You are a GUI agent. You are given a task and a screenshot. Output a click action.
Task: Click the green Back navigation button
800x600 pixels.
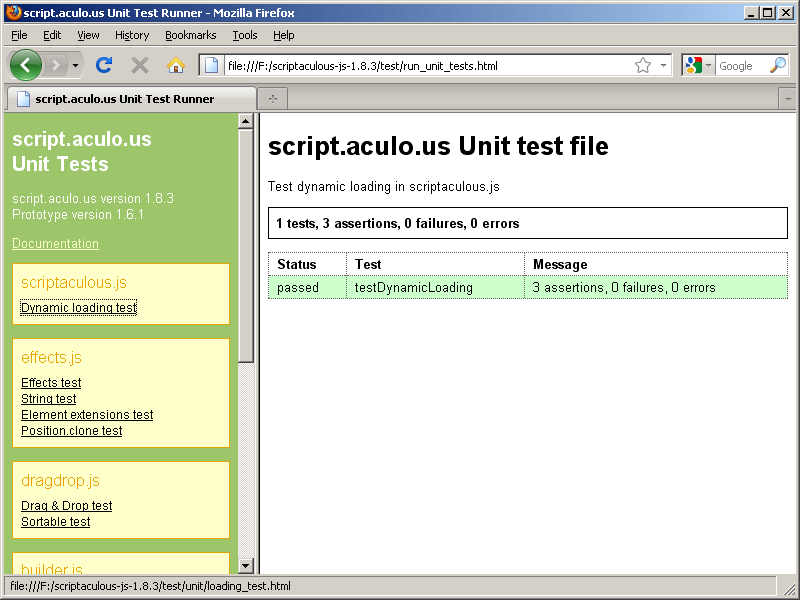(26, 65)
